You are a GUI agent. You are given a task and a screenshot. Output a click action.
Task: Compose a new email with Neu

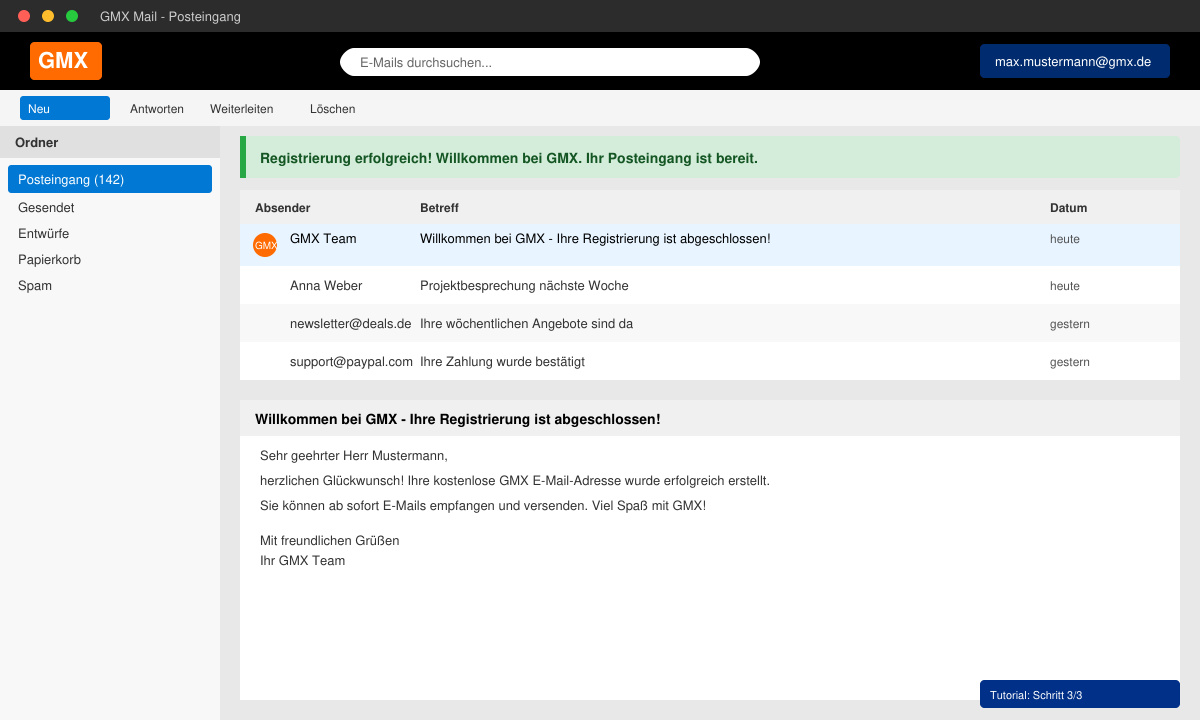click(x=65, y=108)
